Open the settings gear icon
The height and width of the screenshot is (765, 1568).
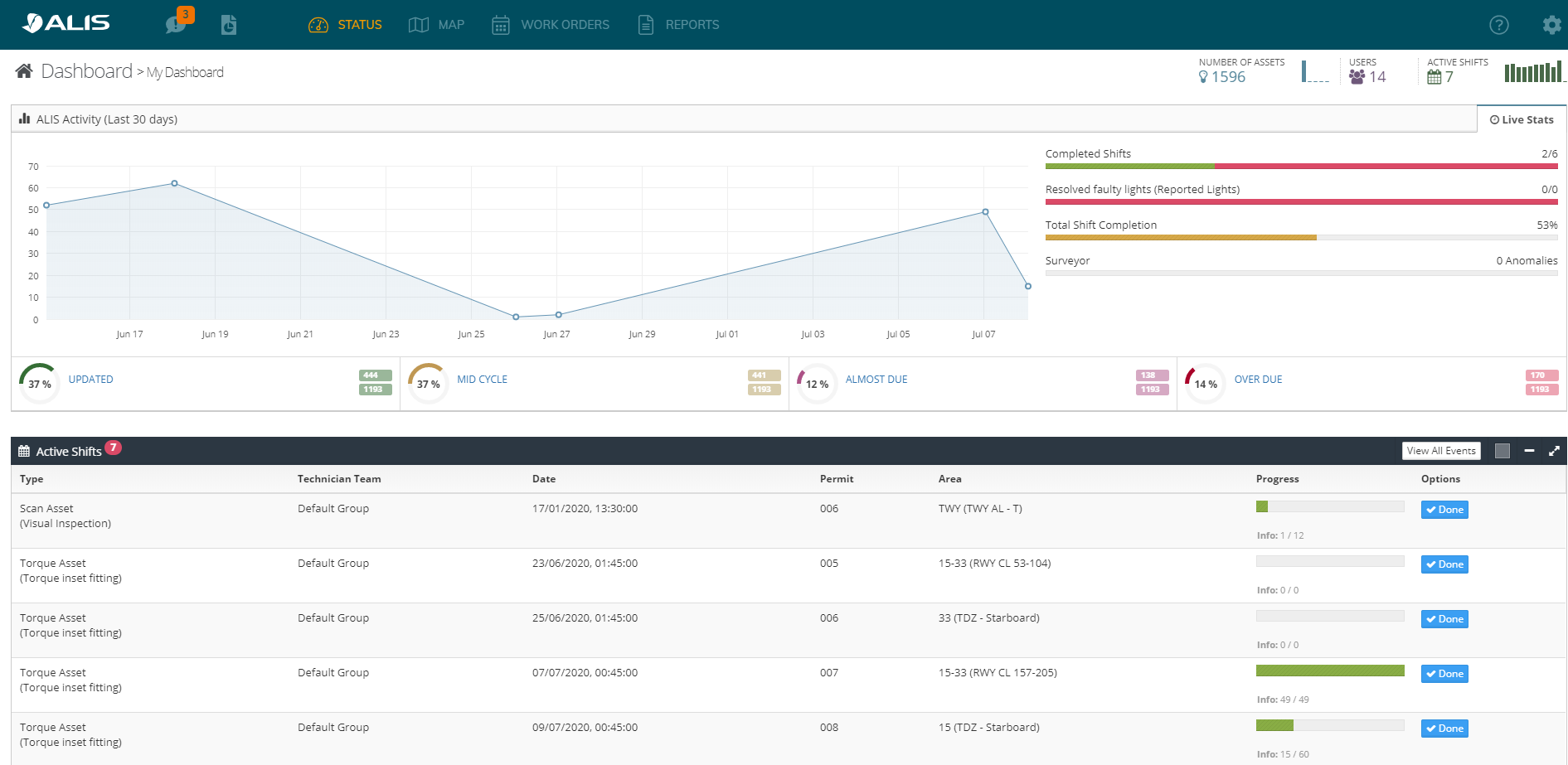tap(1551, 25)
